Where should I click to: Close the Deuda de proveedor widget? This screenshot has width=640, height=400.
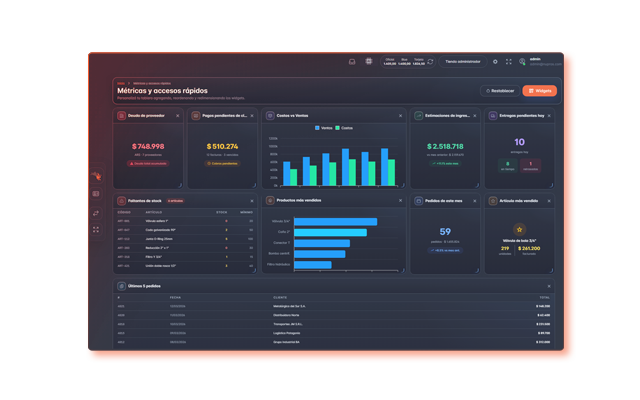(x=178, y=116)
